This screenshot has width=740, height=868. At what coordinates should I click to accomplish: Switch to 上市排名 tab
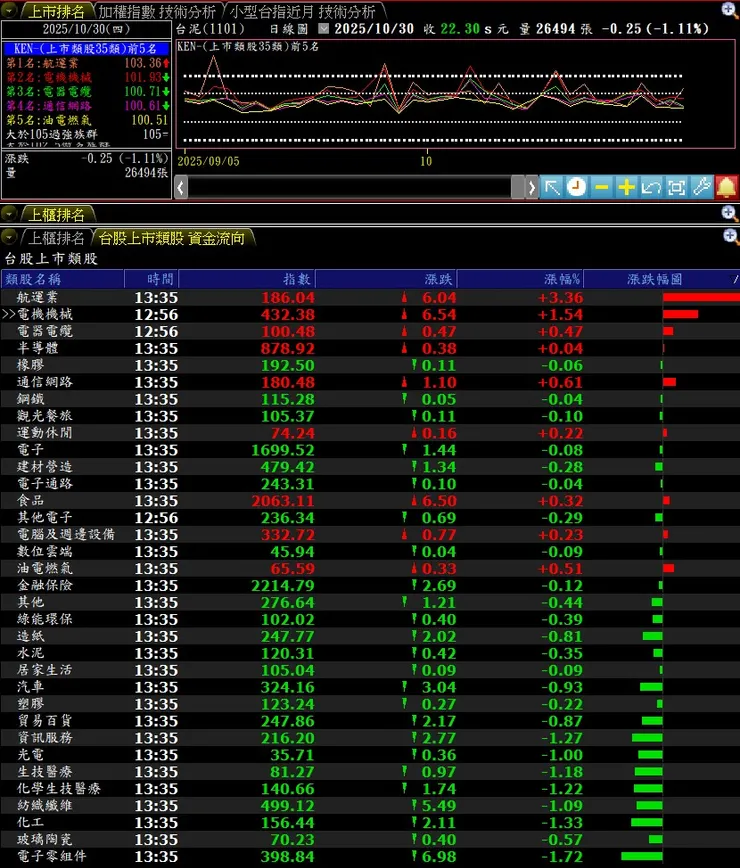click(x=56, y=11)
